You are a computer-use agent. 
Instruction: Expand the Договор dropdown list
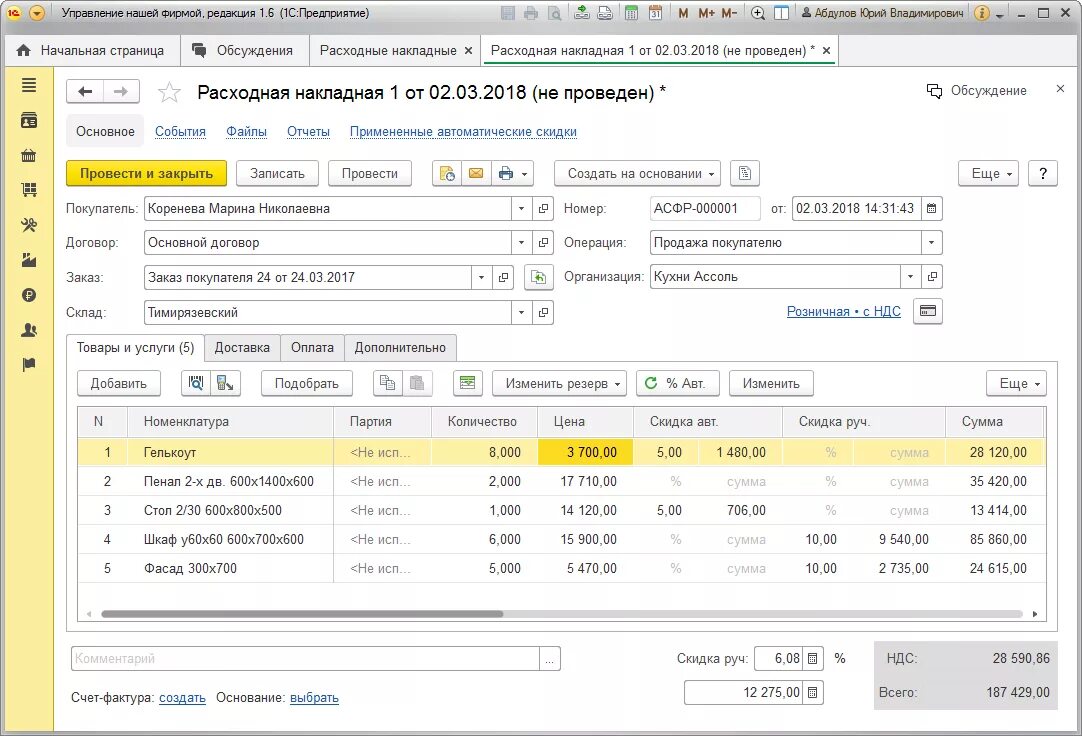522,243
